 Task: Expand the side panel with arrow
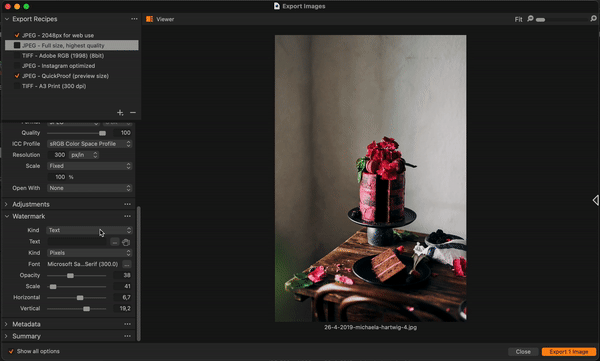click(595, 200)
